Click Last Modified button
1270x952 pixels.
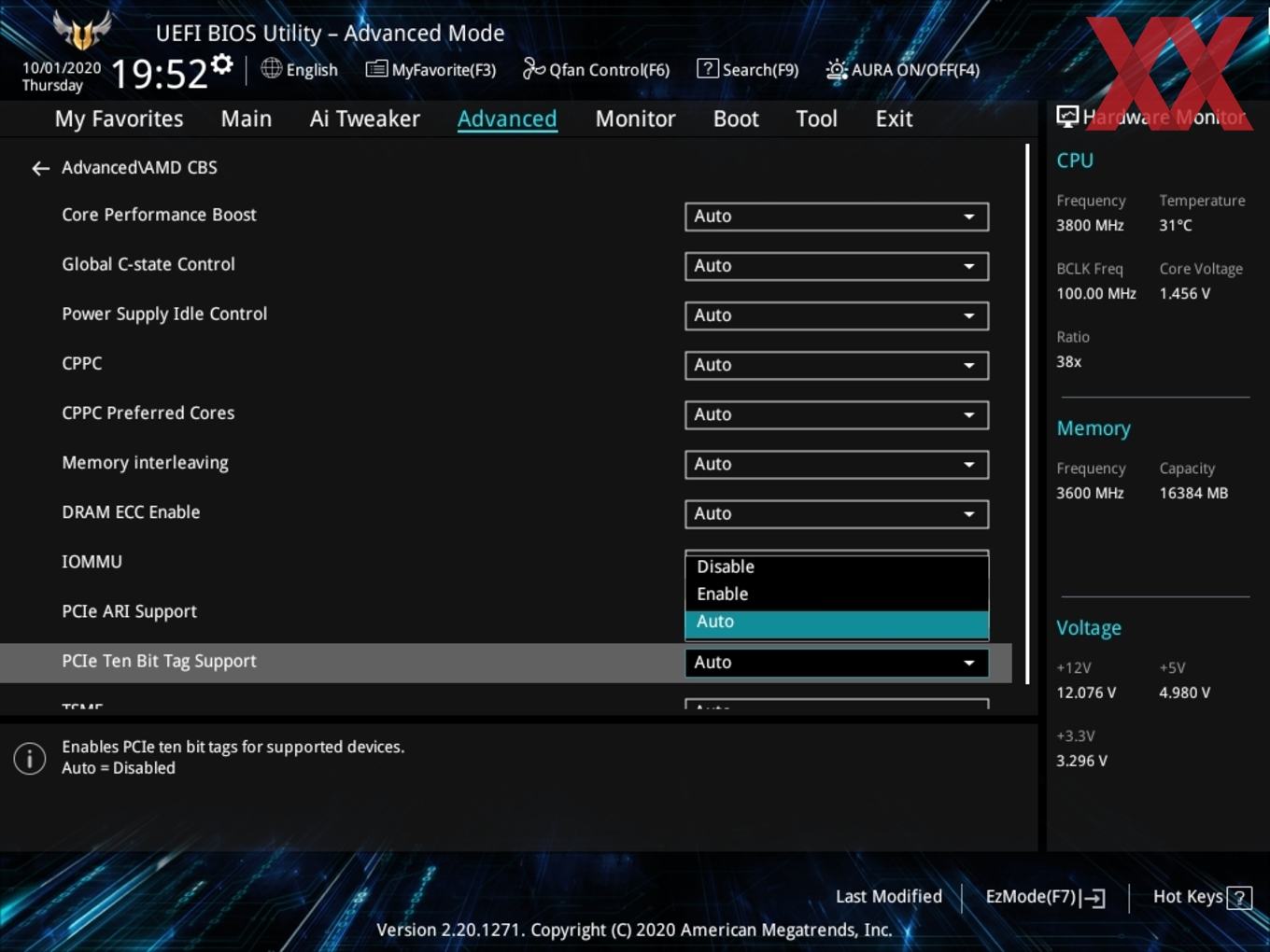889,897
